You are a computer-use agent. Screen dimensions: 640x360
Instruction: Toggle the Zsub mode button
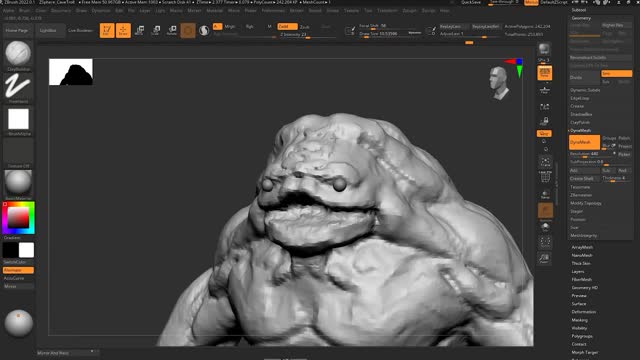coord(304,27)
